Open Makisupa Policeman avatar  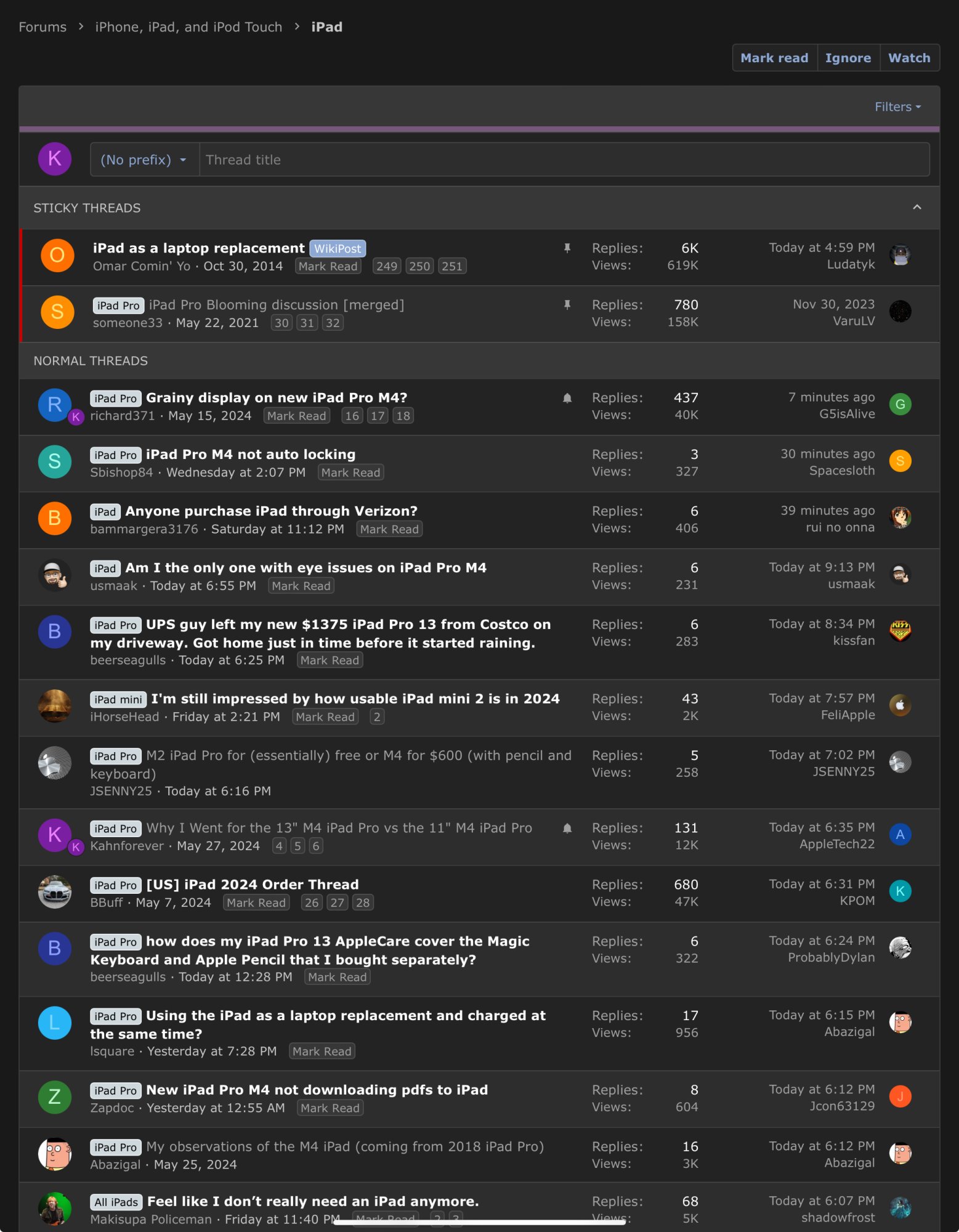pyautogui.click(x=55, y=1209)
